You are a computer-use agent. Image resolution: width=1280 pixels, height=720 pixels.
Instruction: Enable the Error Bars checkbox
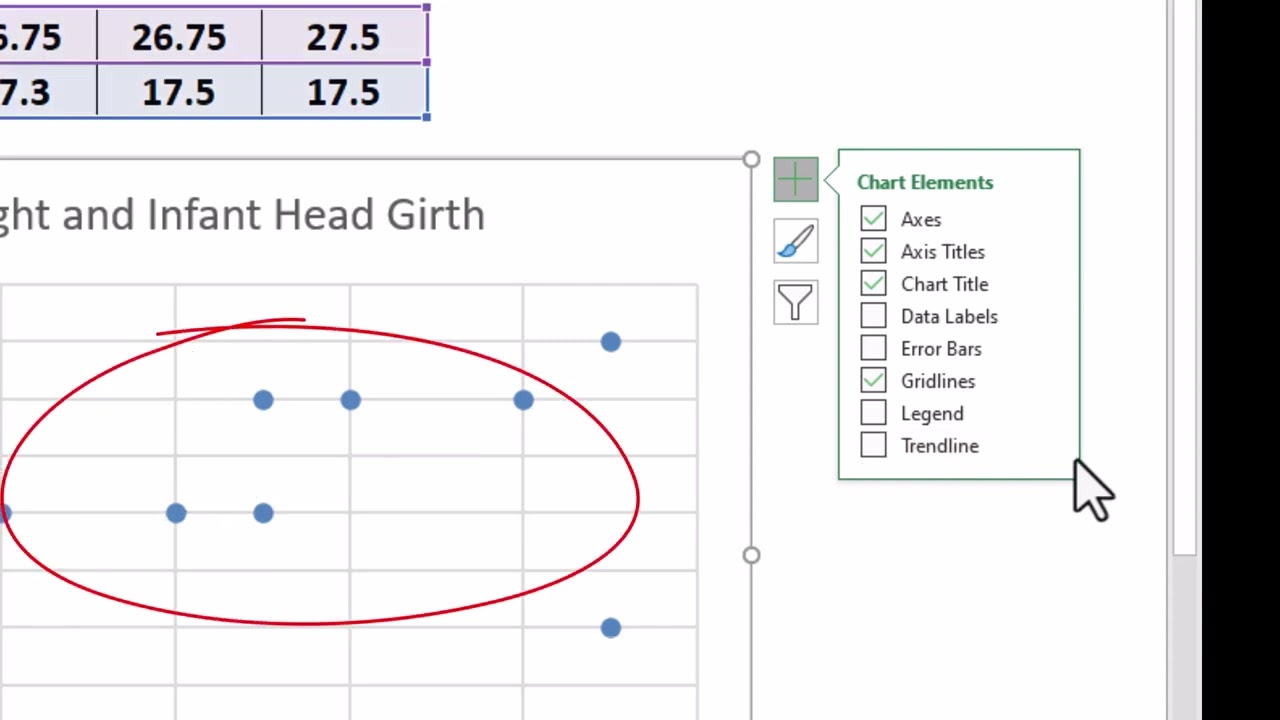point(873,348)
